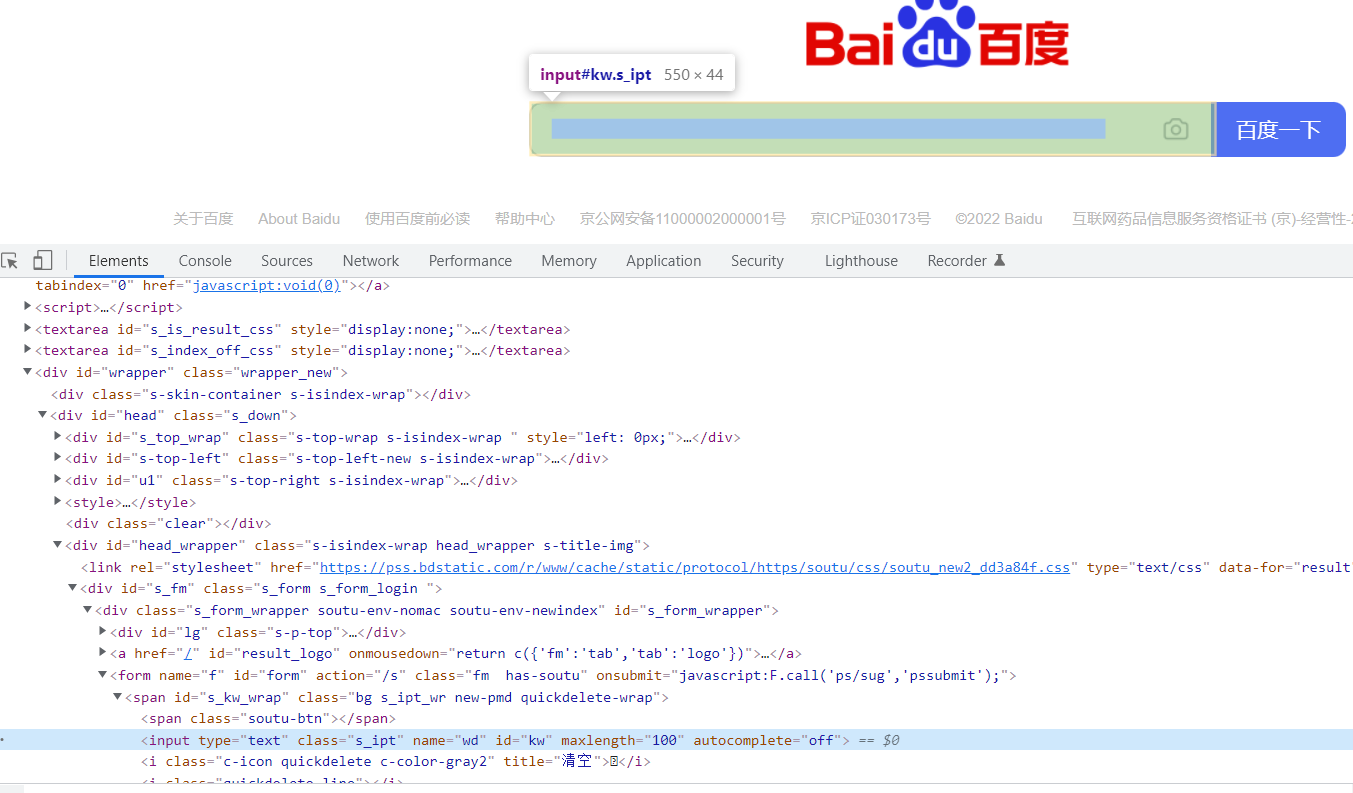Open the Application tab
The image size is (1353, 793).
[x=664, y=261]
